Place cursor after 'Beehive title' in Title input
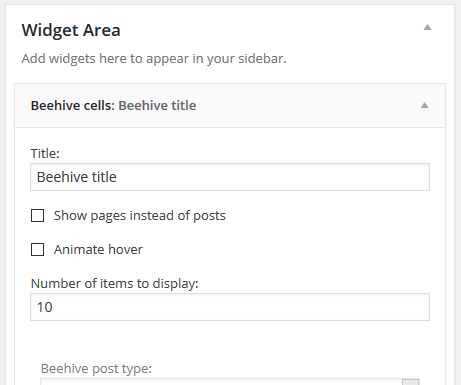 pyautogui.click(x=117, y=177)
